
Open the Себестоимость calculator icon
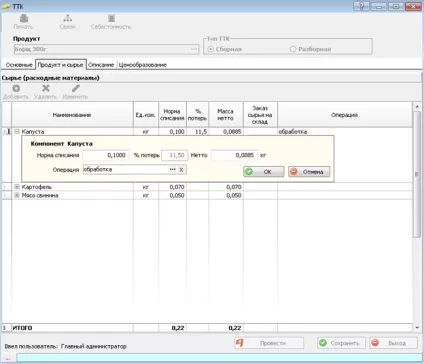click(x=111, y=18)
